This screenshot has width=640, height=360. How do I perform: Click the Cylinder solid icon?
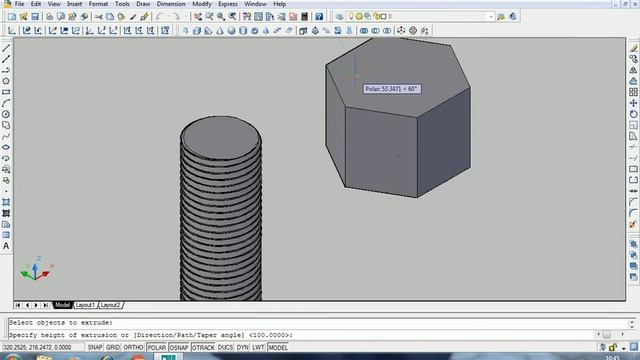(243, 31)
